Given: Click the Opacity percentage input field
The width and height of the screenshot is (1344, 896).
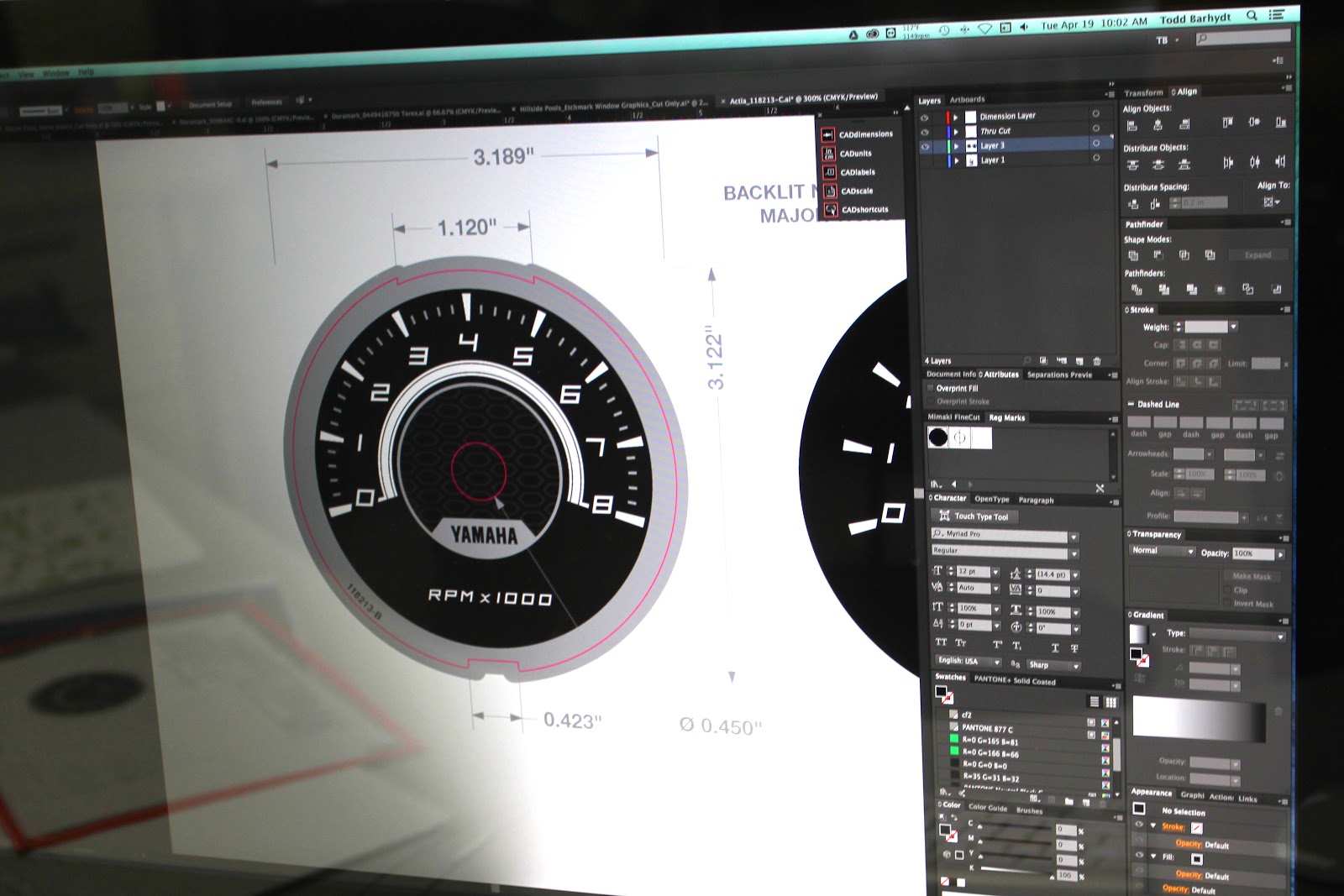Looking at the screenshot, I should [1252, 554].
